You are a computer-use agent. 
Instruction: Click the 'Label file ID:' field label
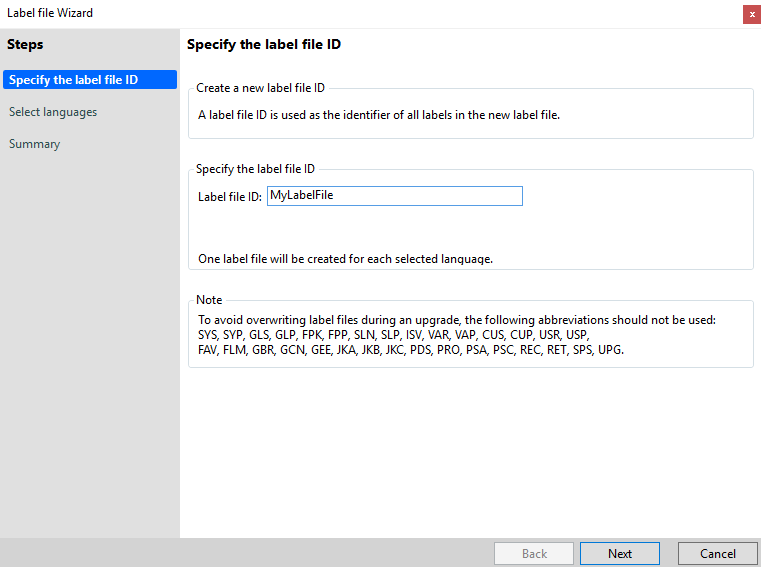coord(230,197)
